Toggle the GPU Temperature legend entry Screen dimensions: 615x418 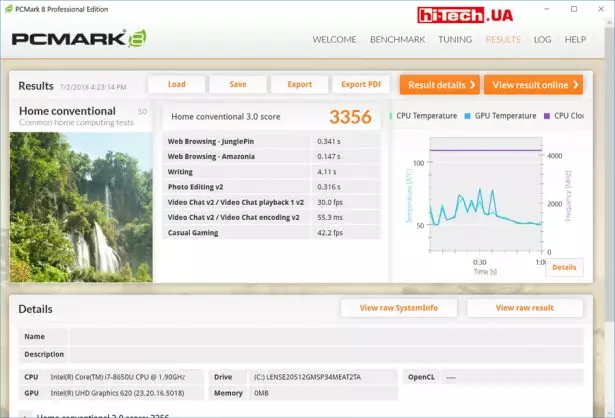click(503, 116)
